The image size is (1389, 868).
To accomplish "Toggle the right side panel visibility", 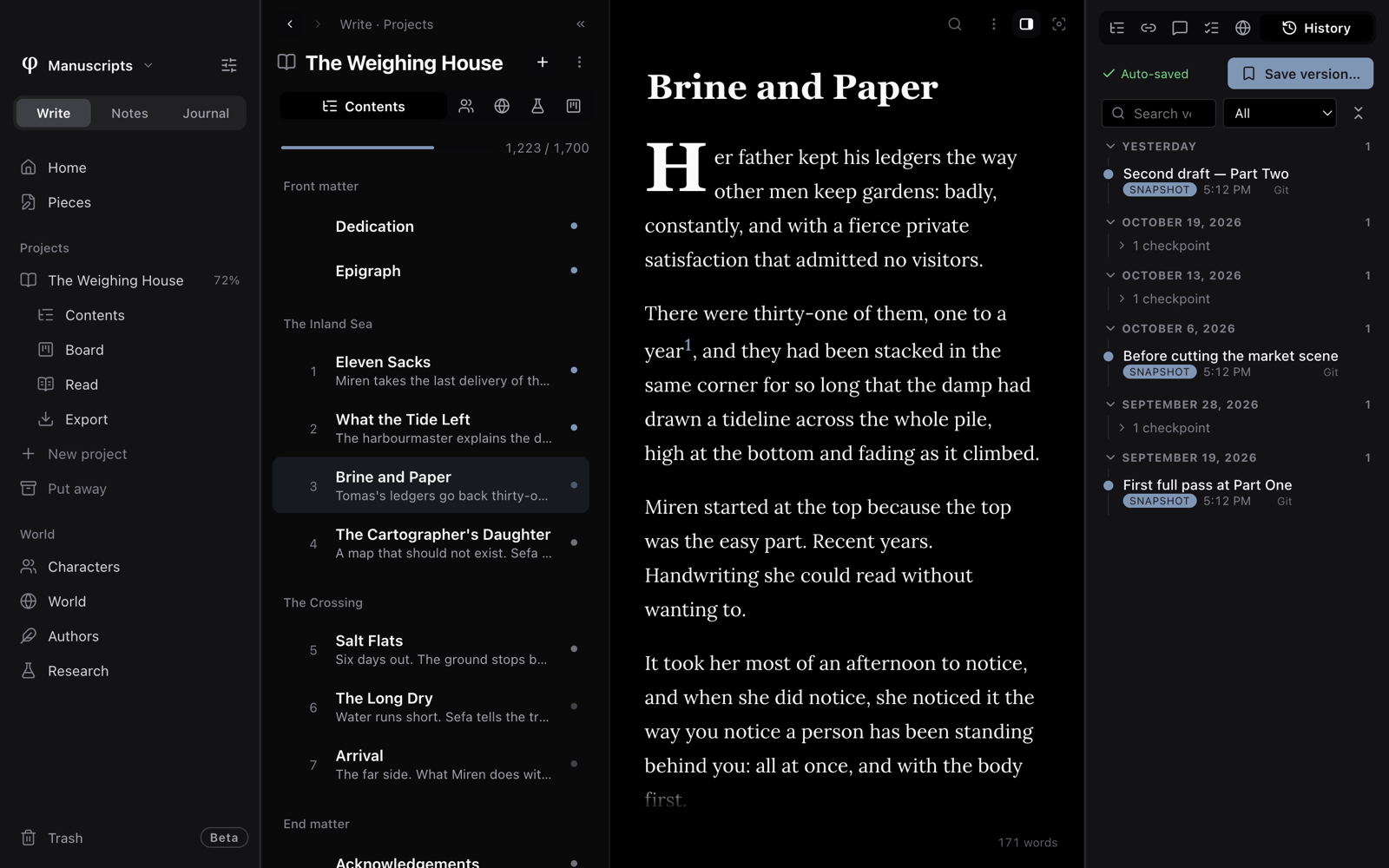I will point(1026,24).
